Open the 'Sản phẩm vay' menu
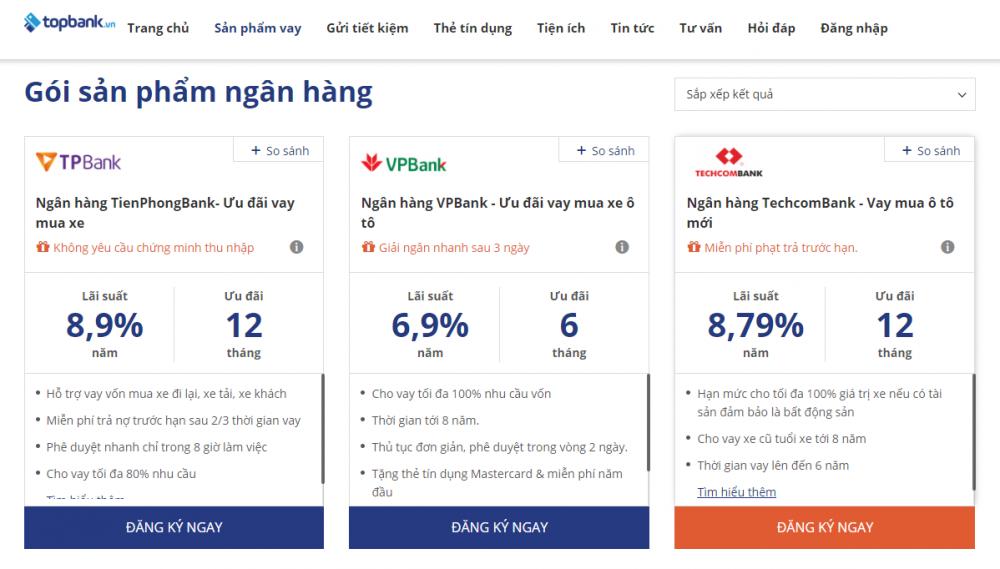 (257, 28)
